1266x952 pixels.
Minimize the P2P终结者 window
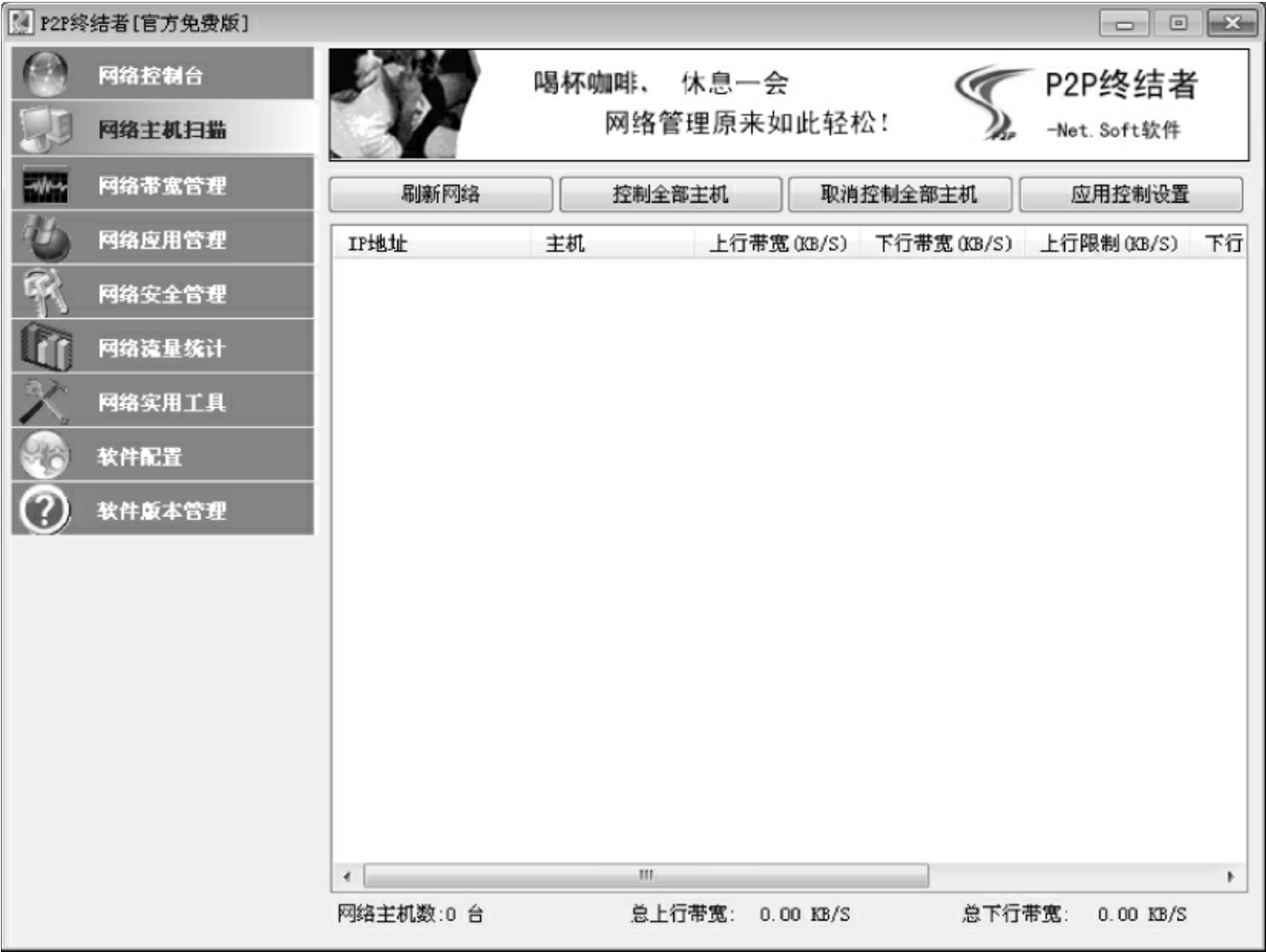click(1125, 23)
